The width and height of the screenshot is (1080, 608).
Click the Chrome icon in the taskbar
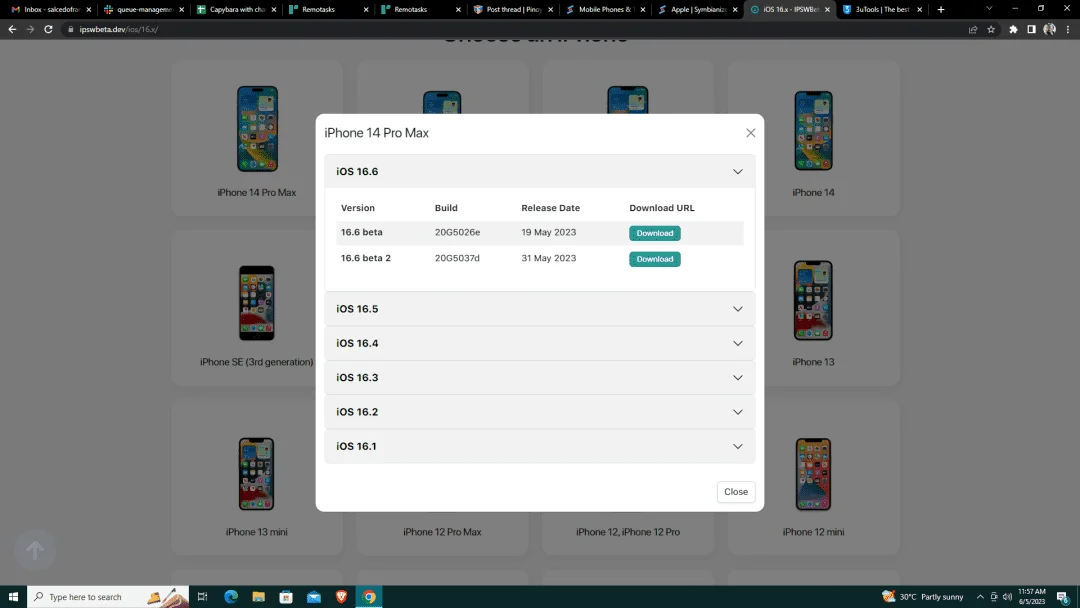coord(369,597)
